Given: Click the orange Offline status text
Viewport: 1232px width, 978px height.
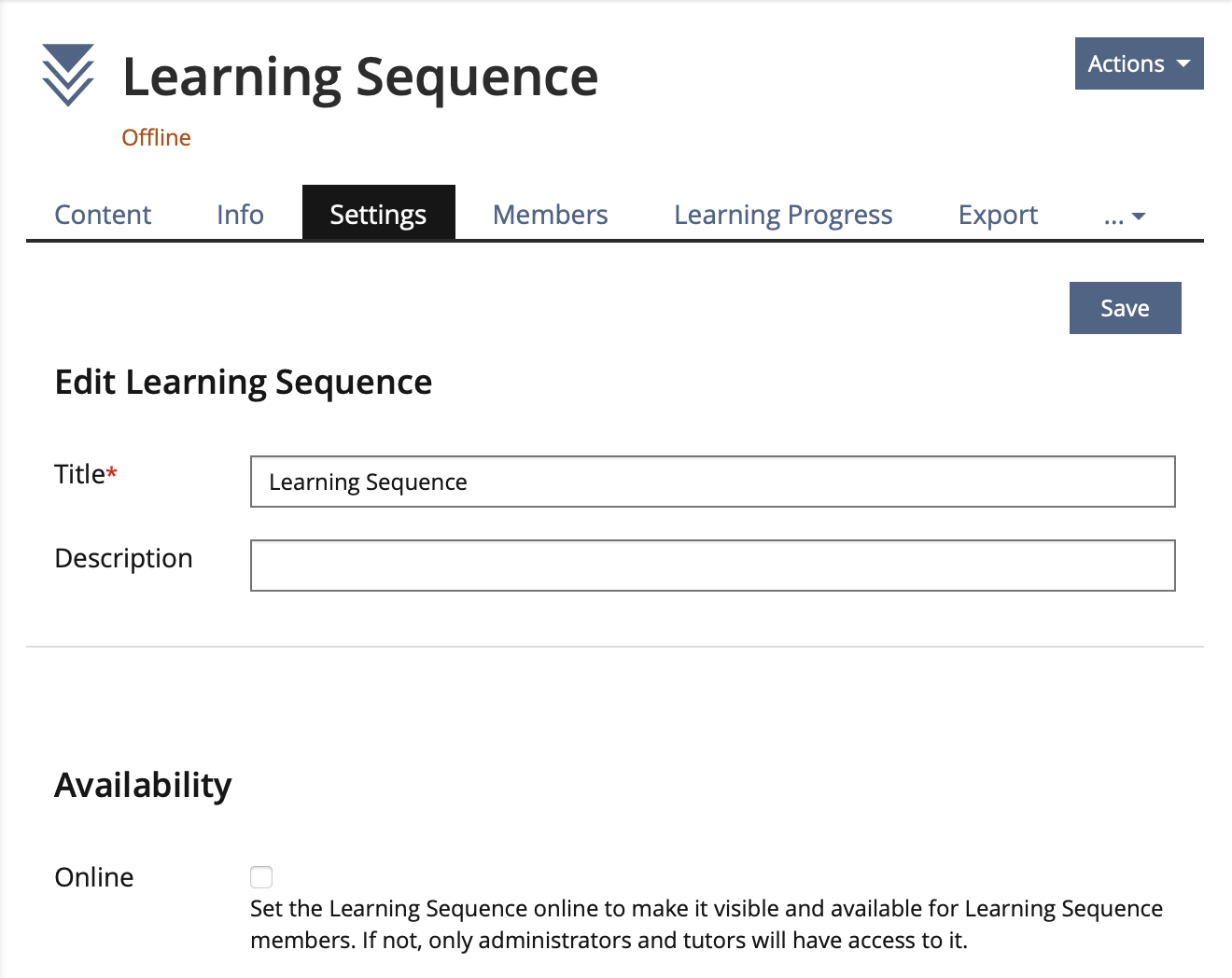Looking at the screenshot, I should 156,137.
